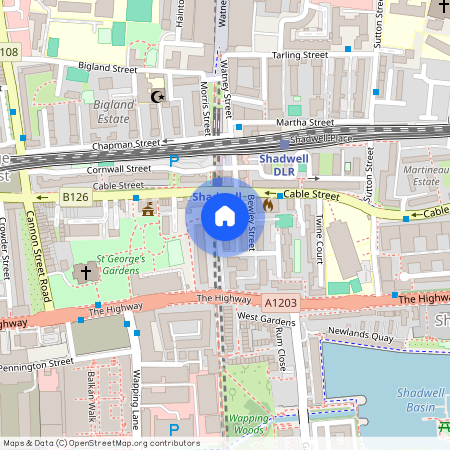Click the Wapping Woods park label
The image size is (450, 450).
248,424
